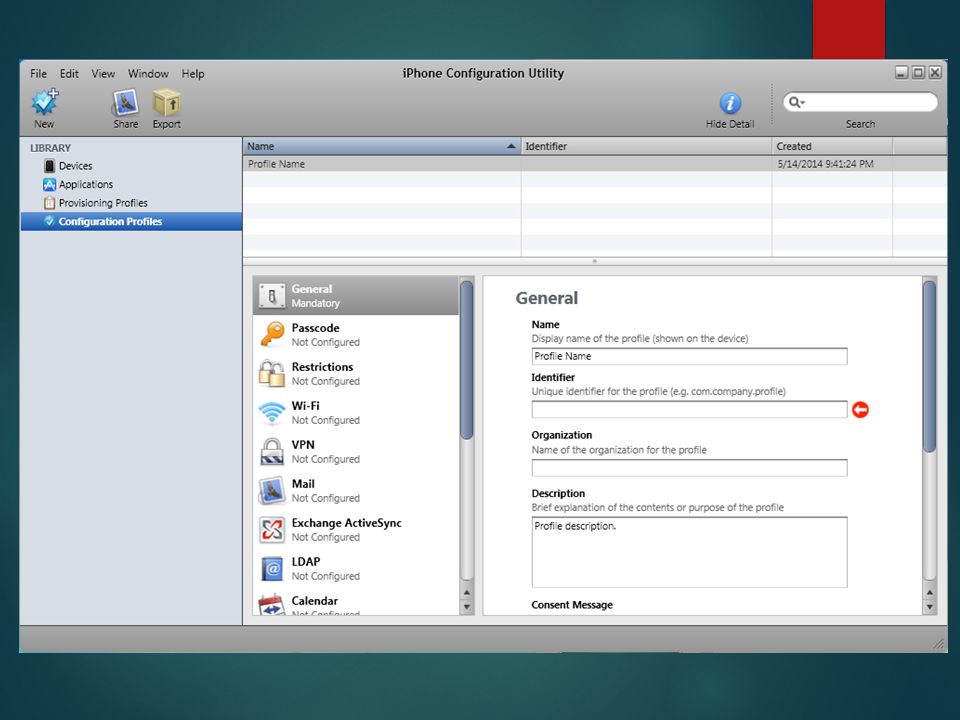Select the Calendar payload label

[315, 601]
